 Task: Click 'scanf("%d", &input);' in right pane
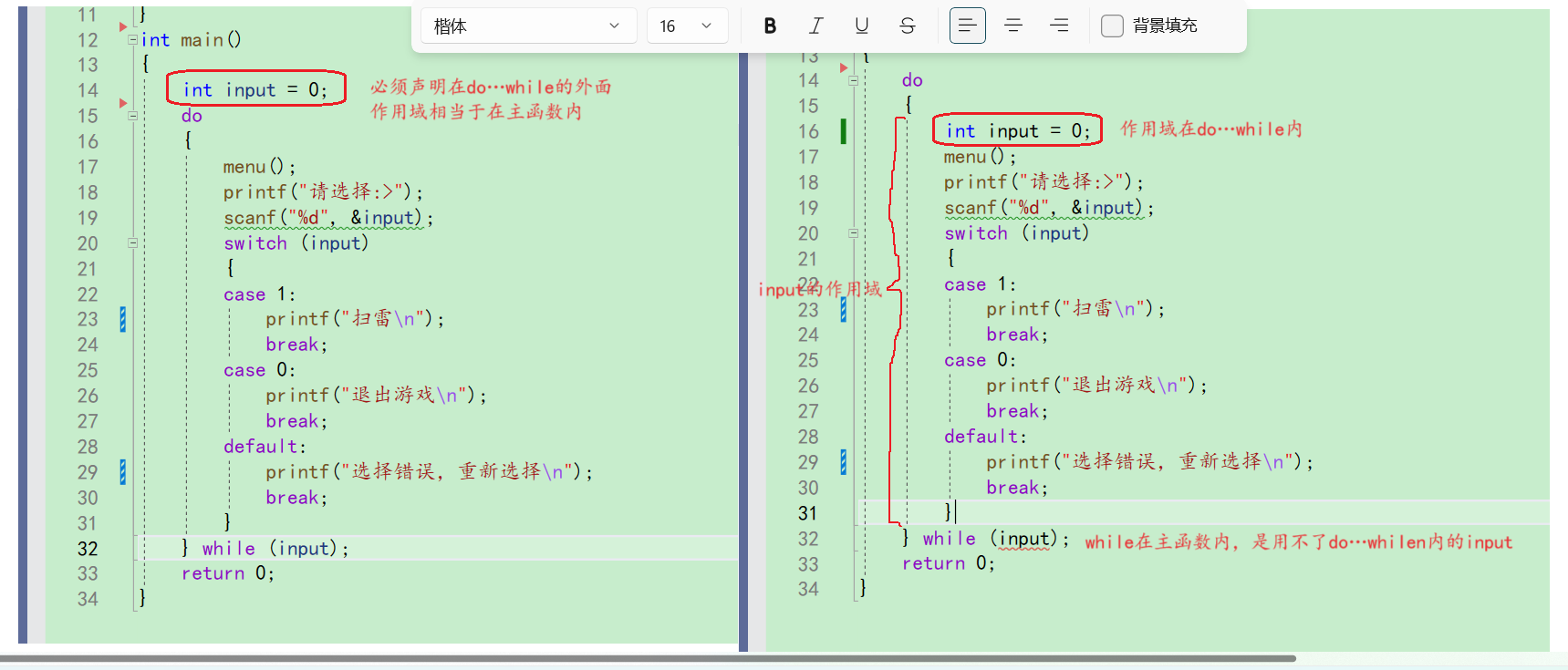[x=1049, y=208]
